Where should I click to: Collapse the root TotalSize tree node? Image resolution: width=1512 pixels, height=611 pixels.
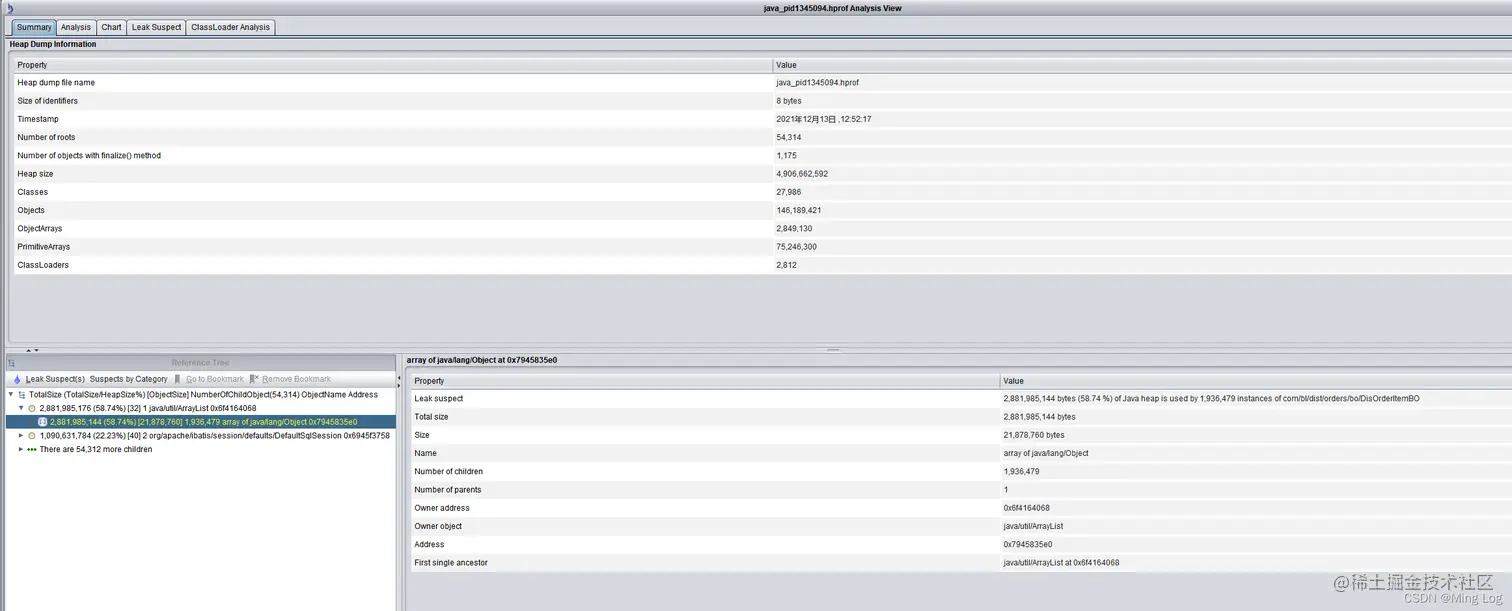point(11,394)
